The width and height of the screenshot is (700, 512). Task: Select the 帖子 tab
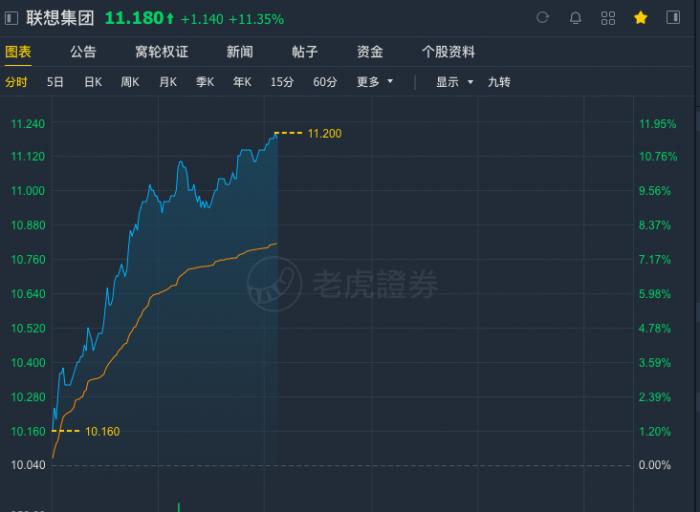tap(304, 52)
